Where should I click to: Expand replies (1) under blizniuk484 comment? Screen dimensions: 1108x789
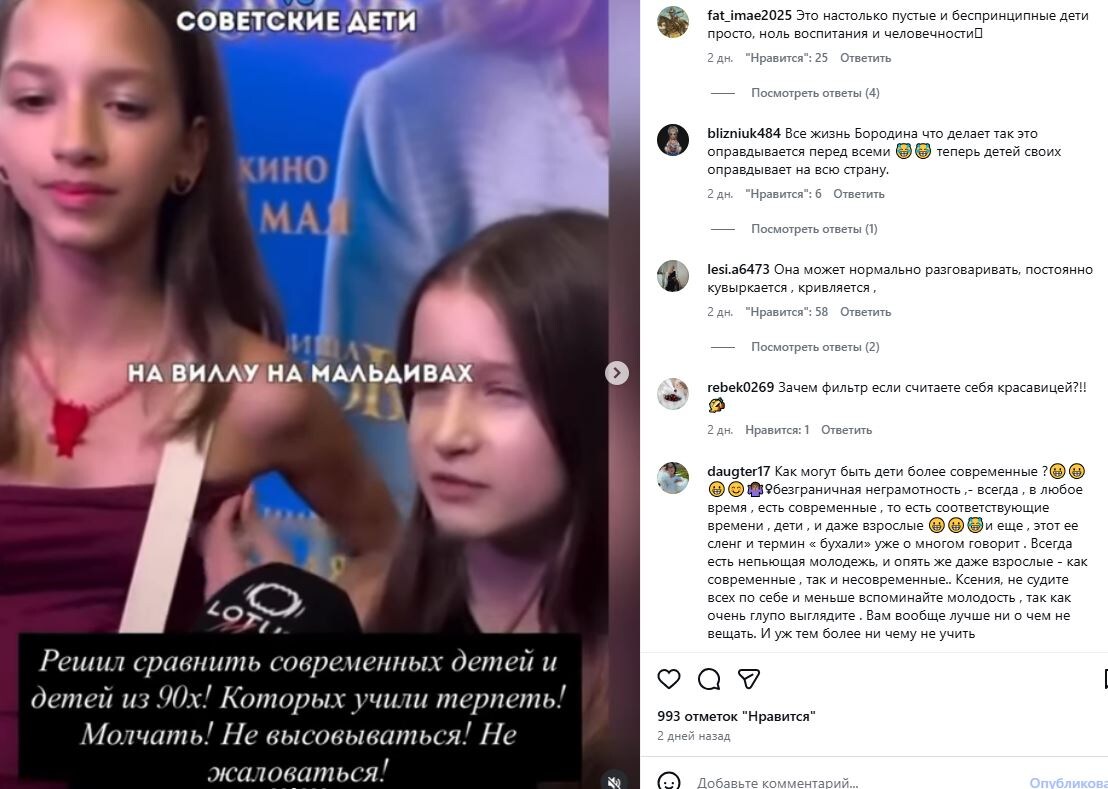tap(814, 229)
